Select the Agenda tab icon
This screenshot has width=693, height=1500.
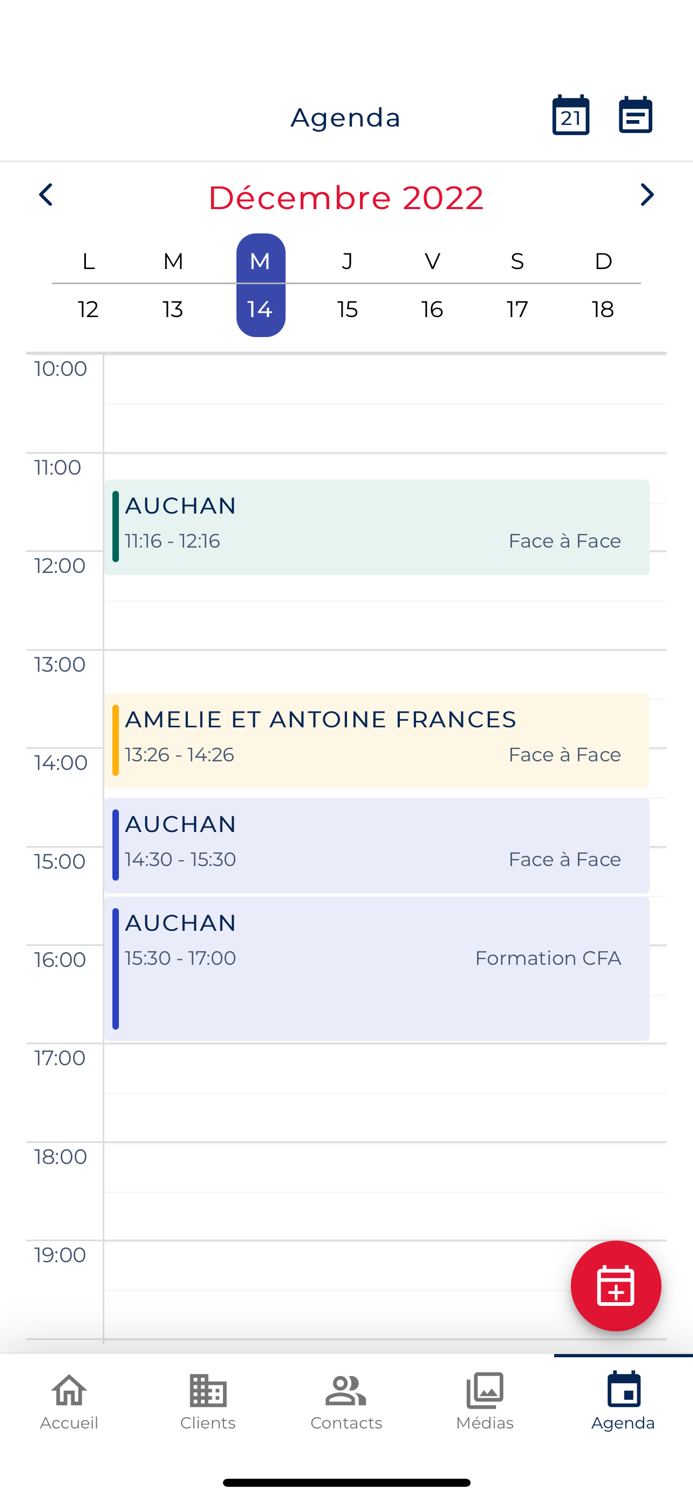(x=623, y=1390)
